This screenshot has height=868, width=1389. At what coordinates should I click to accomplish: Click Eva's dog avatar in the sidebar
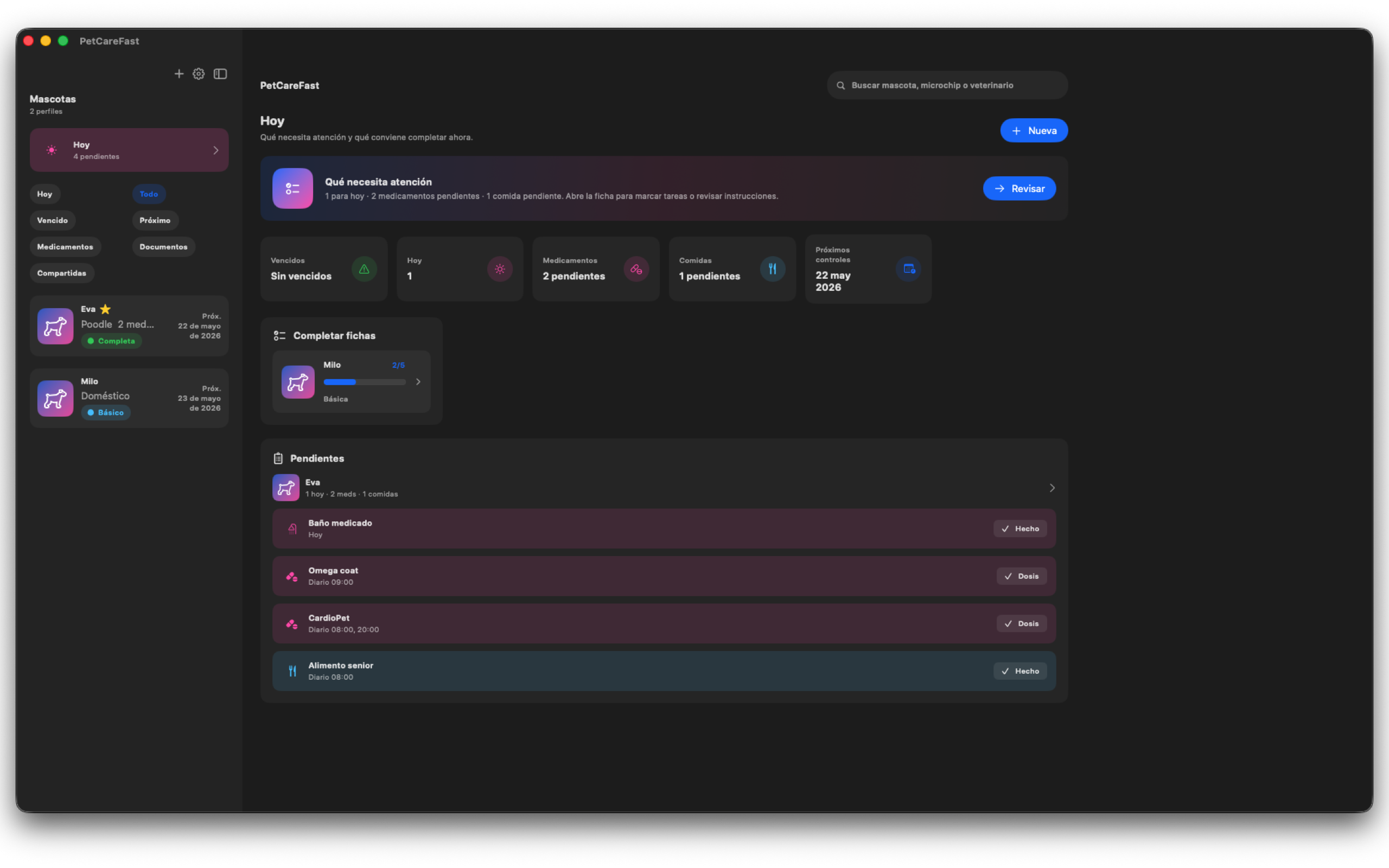55,326
